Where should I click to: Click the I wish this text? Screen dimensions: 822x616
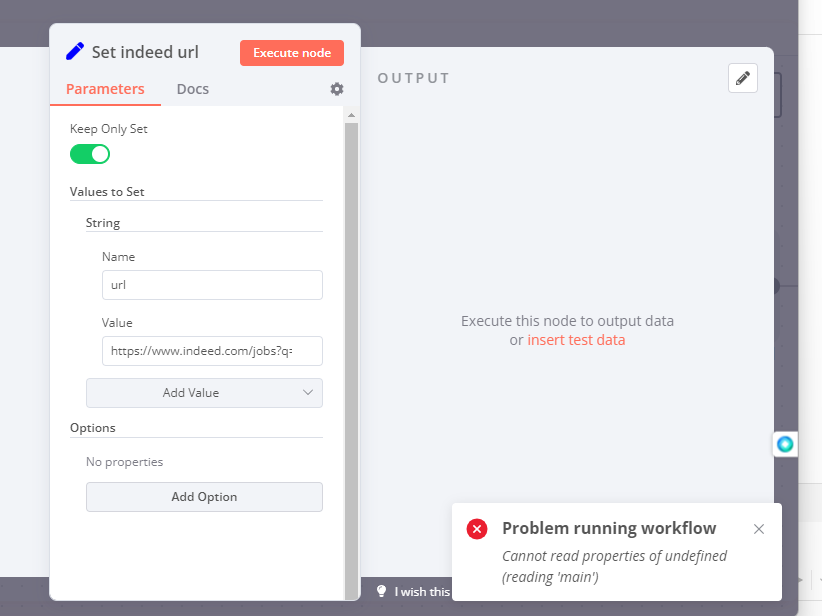point(423,592)
